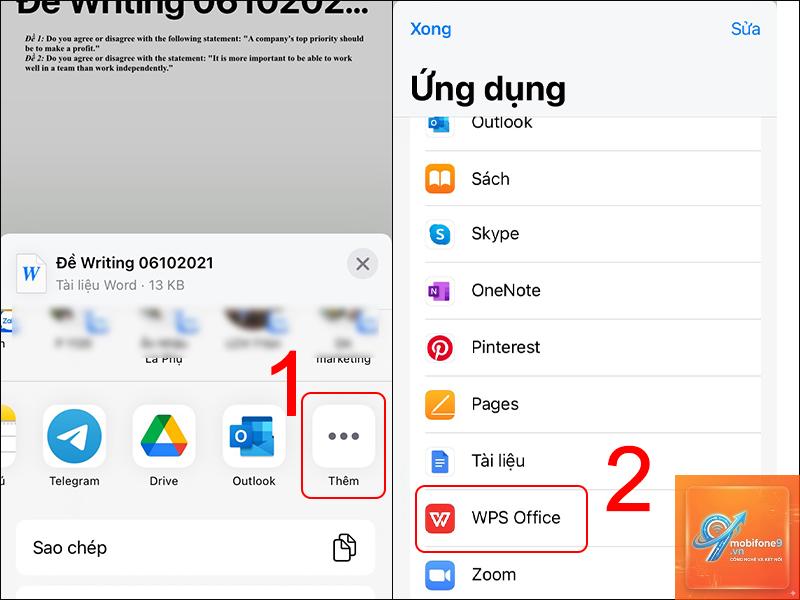The height and width of the screenshot is (600, 800).
Task: Tap the Google Drive icon
Action: coord(164,436)
